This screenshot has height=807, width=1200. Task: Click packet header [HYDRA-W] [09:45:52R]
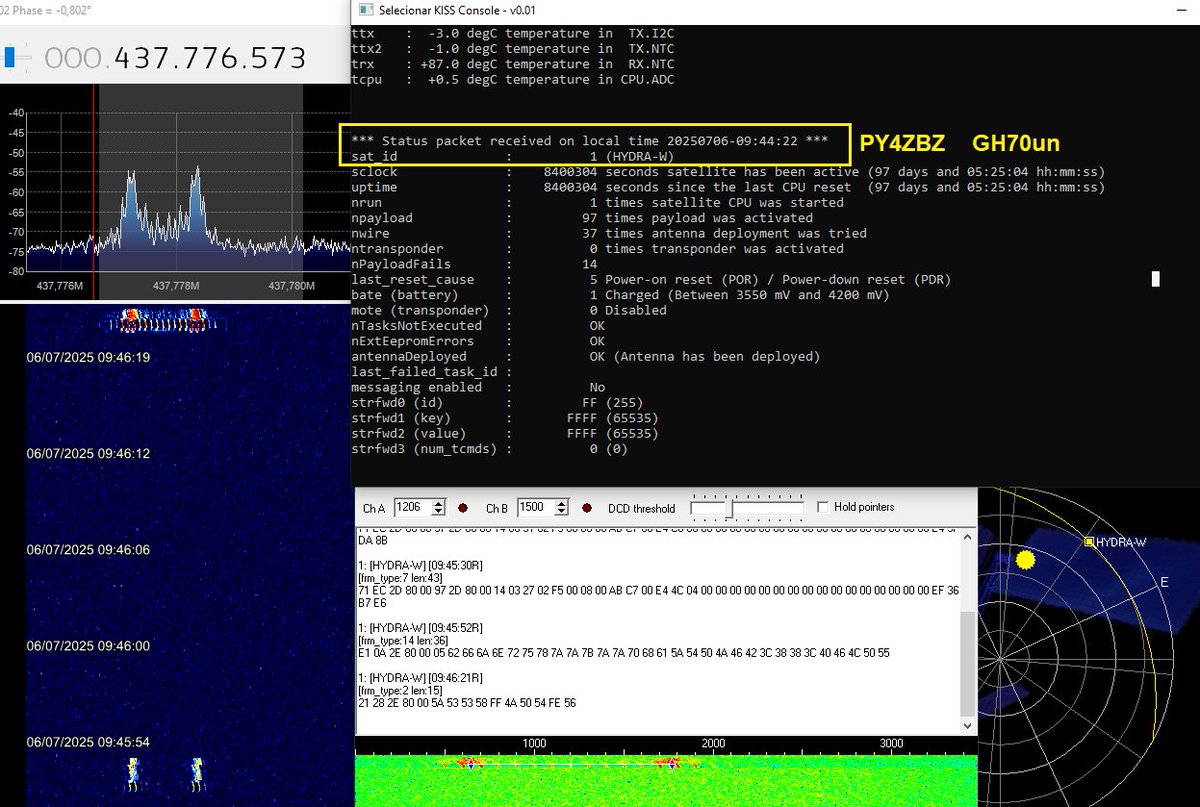click(420, 628)
